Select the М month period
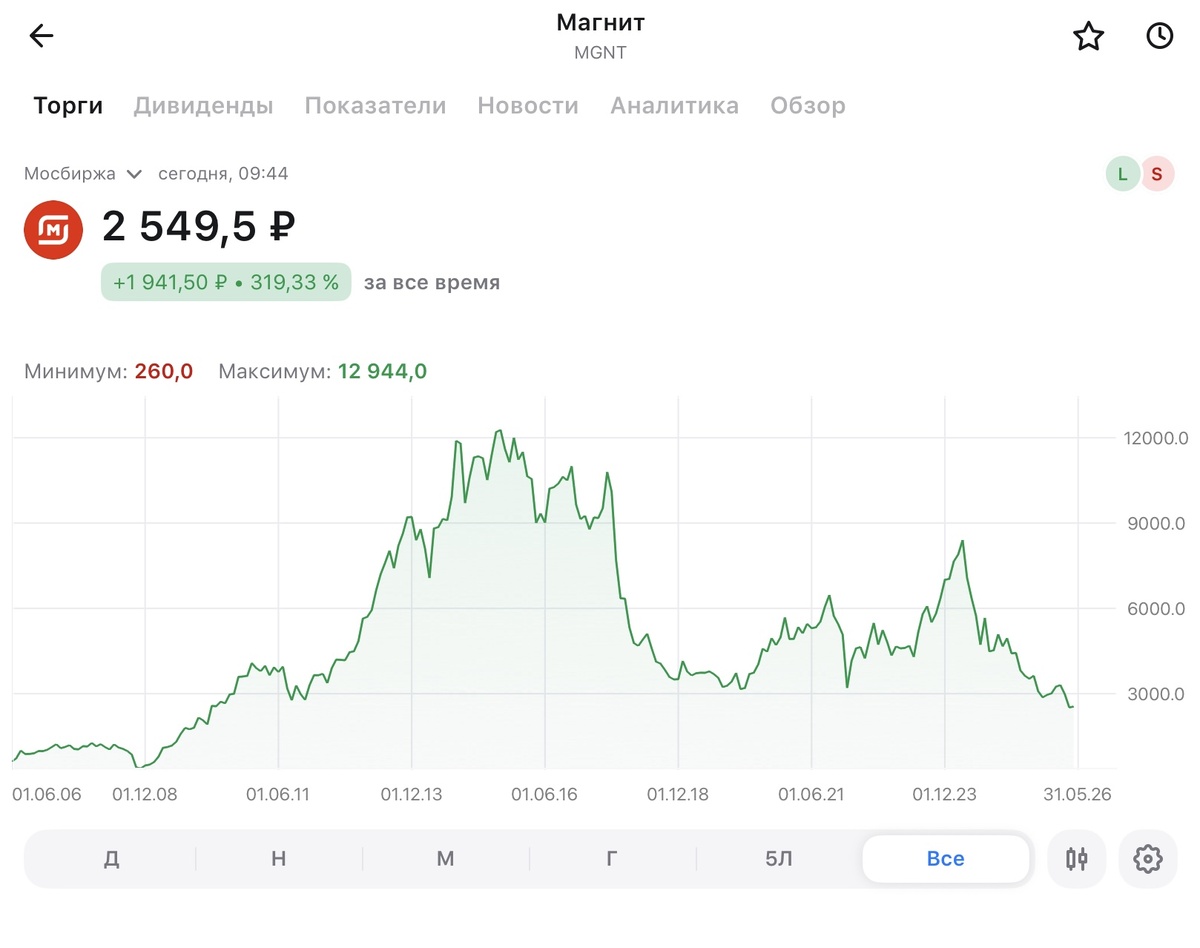 point(446,859)
